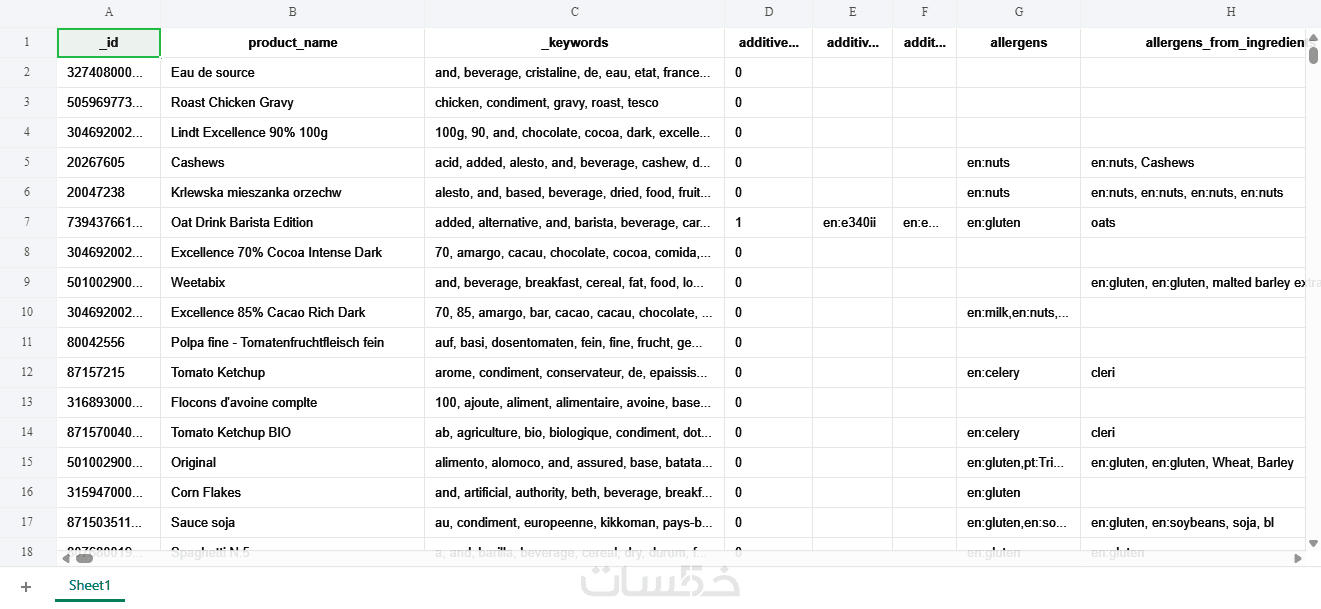Click the scroll down arrow
Screen dimensions: 1321x609
[x=1313, y=543]
